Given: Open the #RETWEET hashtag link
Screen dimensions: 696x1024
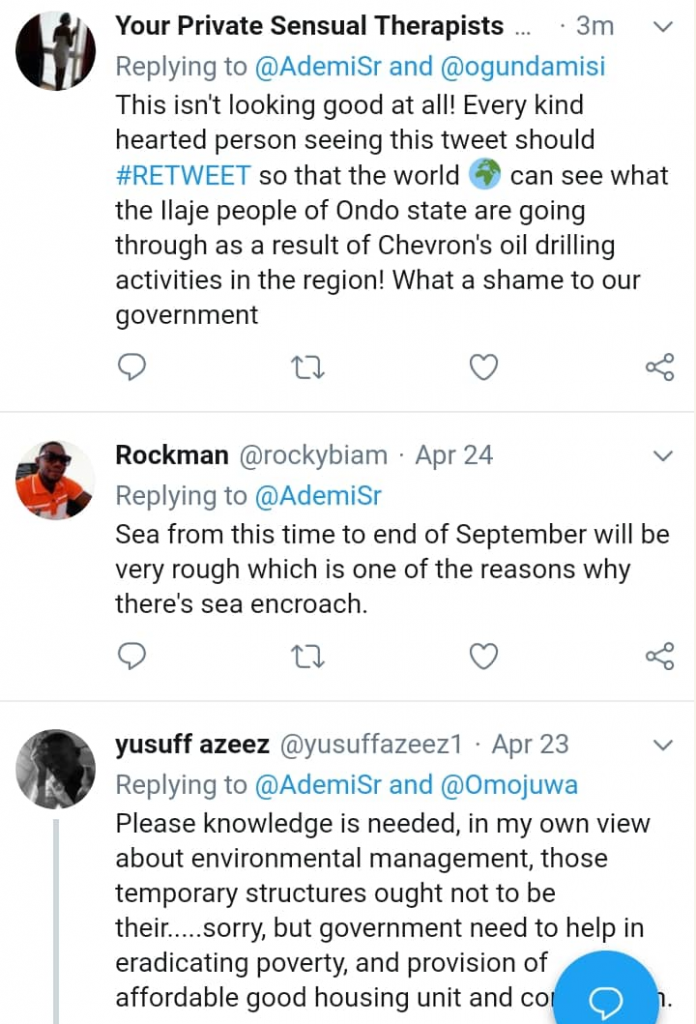Looking at the screenshot, I should (184, 176).
